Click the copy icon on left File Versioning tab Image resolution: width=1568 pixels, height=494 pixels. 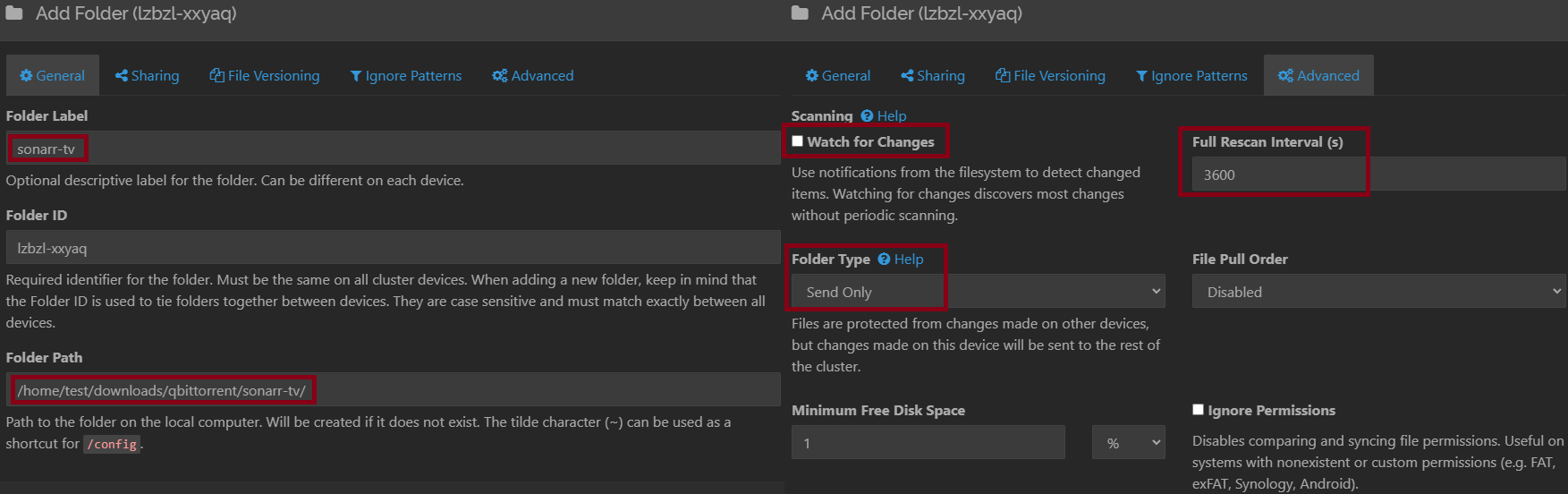(x=216, y=76)
